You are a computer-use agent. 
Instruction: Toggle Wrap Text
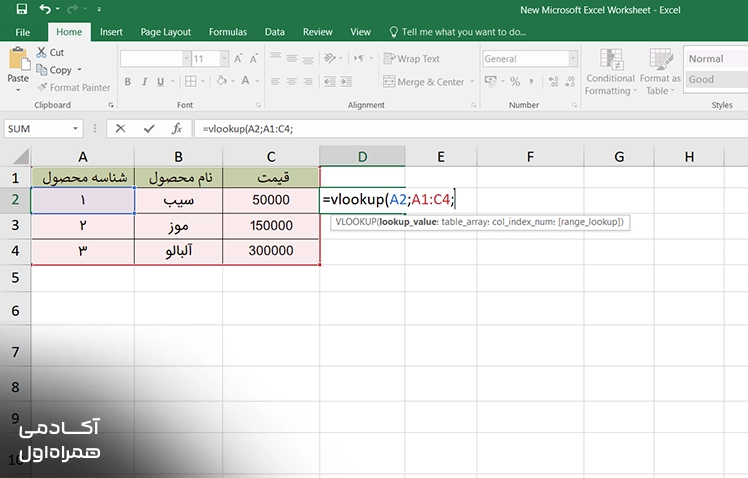pyautogui.click(x=412, y=59)
